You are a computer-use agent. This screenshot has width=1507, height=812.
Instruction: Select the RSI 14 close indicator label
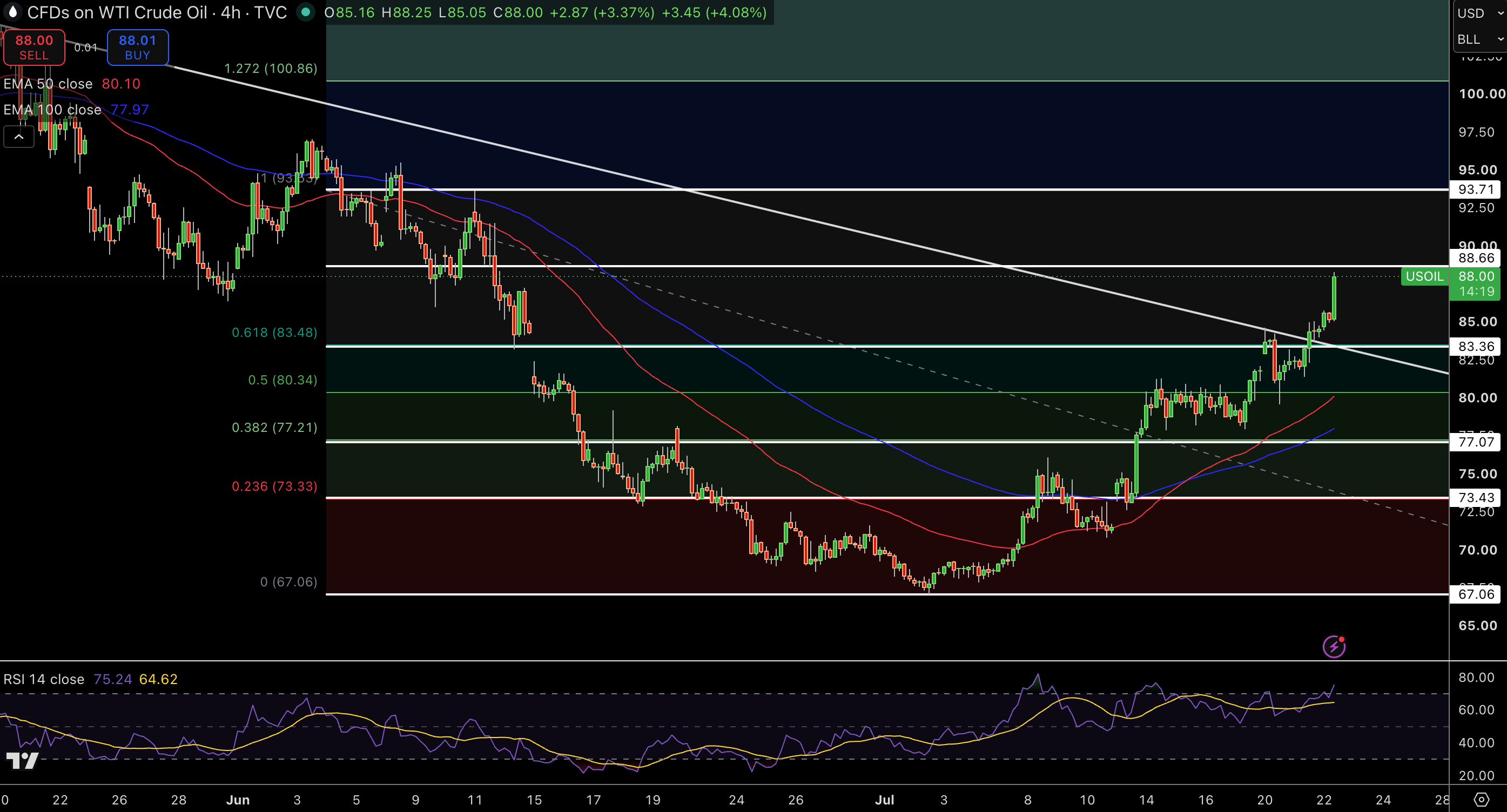tap(44, 679)
